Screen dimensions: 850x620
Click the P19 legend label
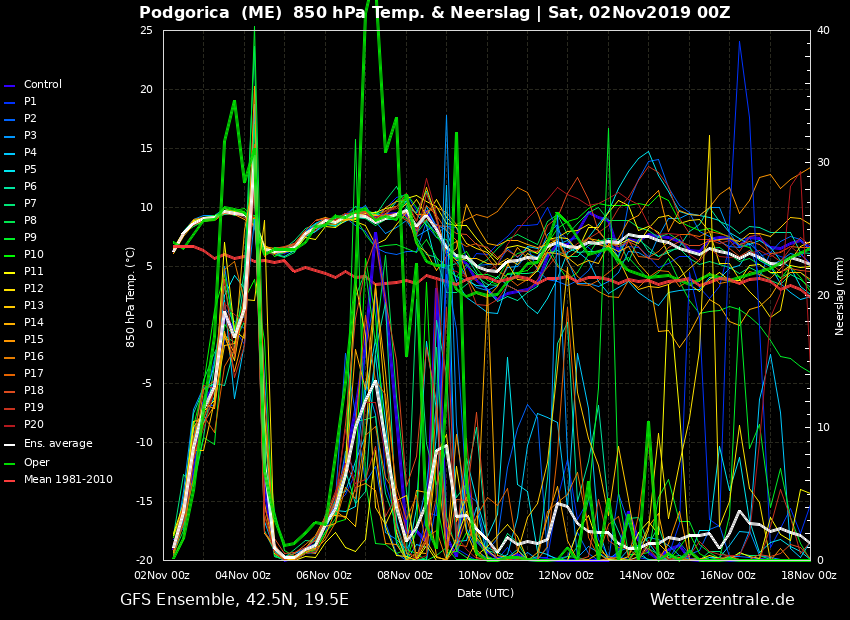34,407
